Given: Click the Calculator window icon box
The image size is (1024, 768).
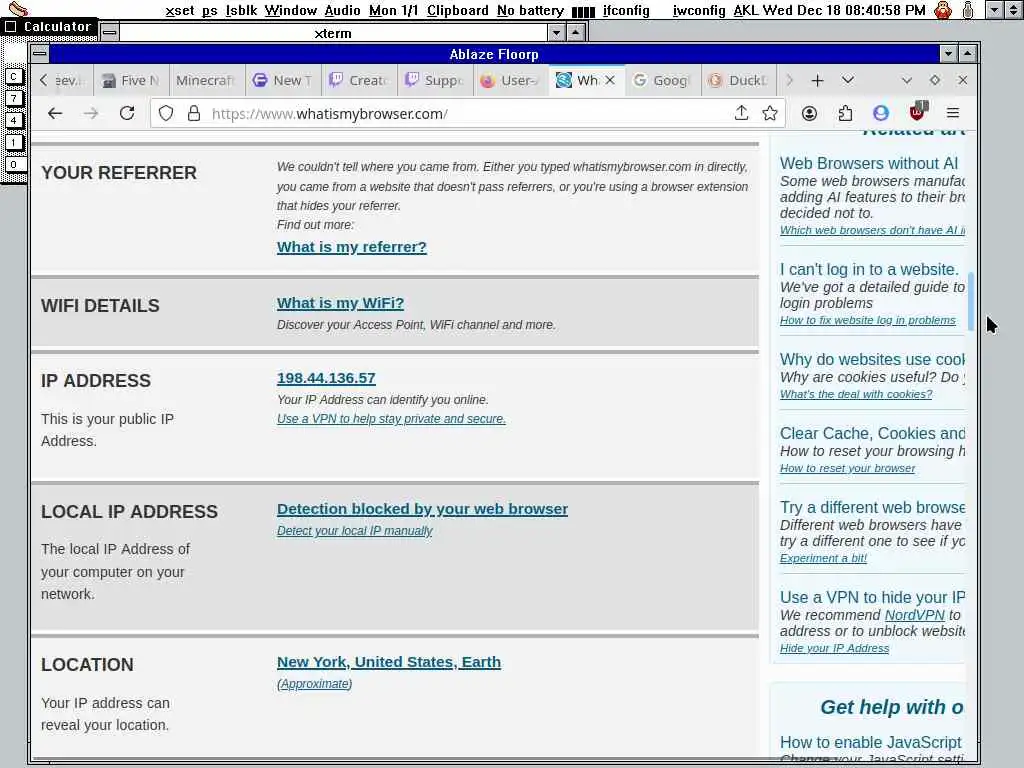Looking at the screenshot, I should [10, 27].
